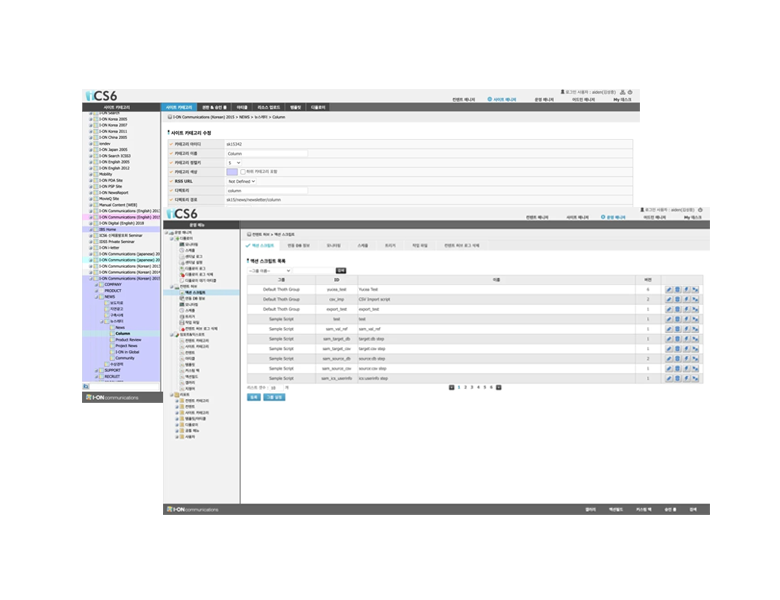
Task: Go to page 2 in the pagination
Action: pos(465,386)
